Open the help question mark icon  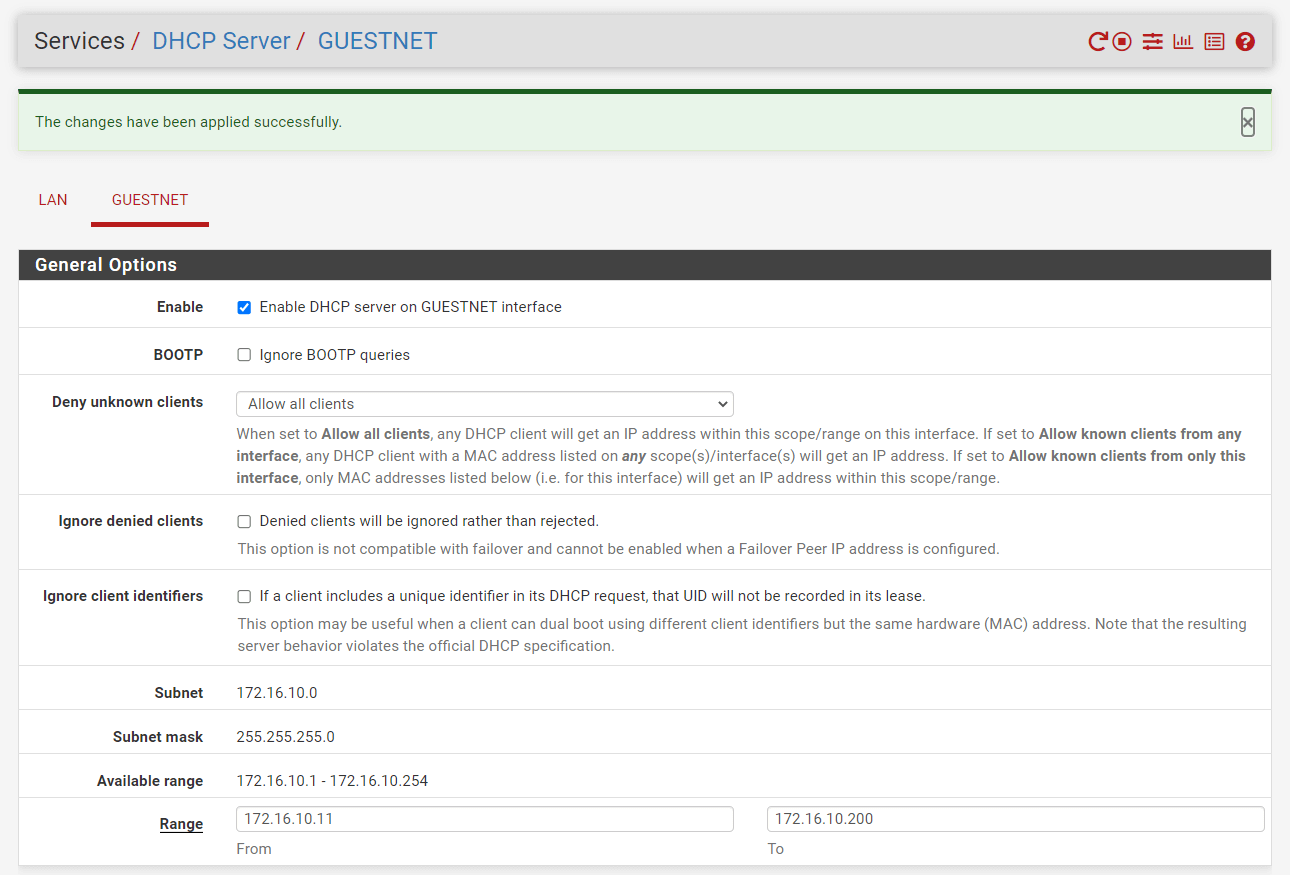click(x=1245, y=41)
